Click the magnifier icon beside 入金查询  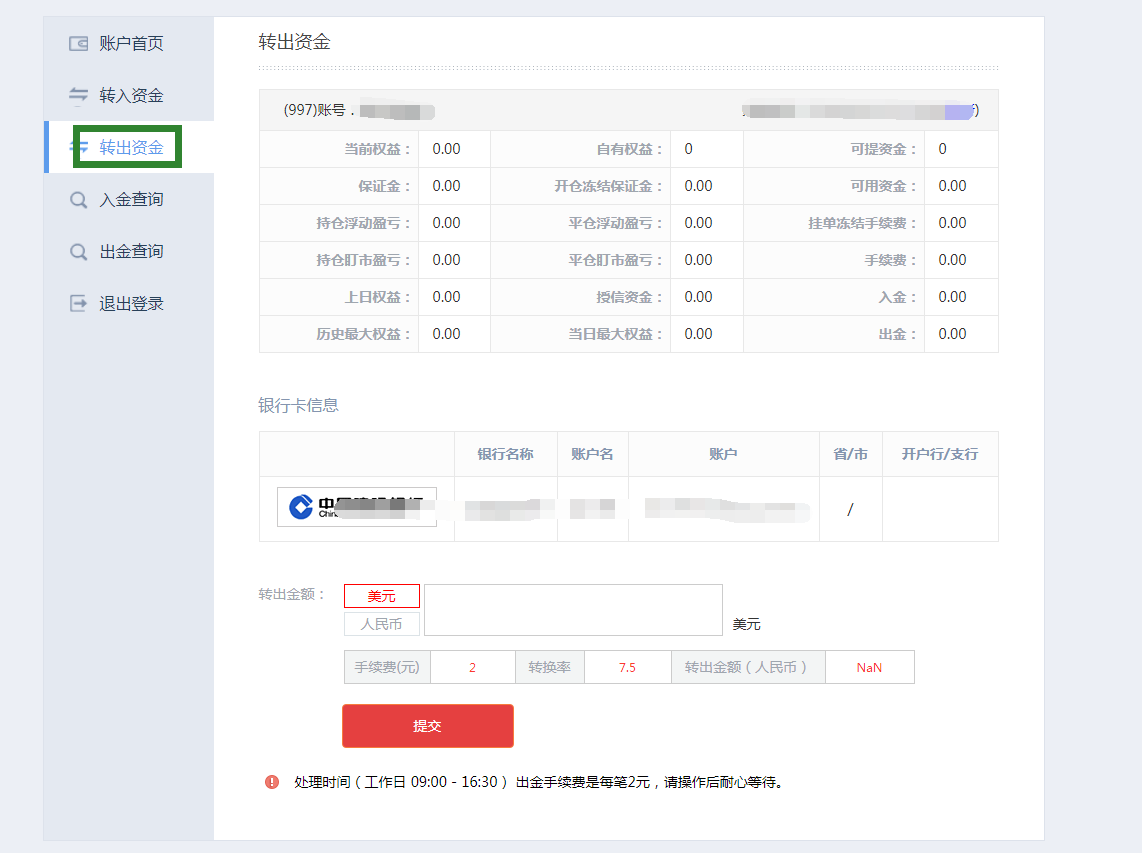click(x=78, y=200)
